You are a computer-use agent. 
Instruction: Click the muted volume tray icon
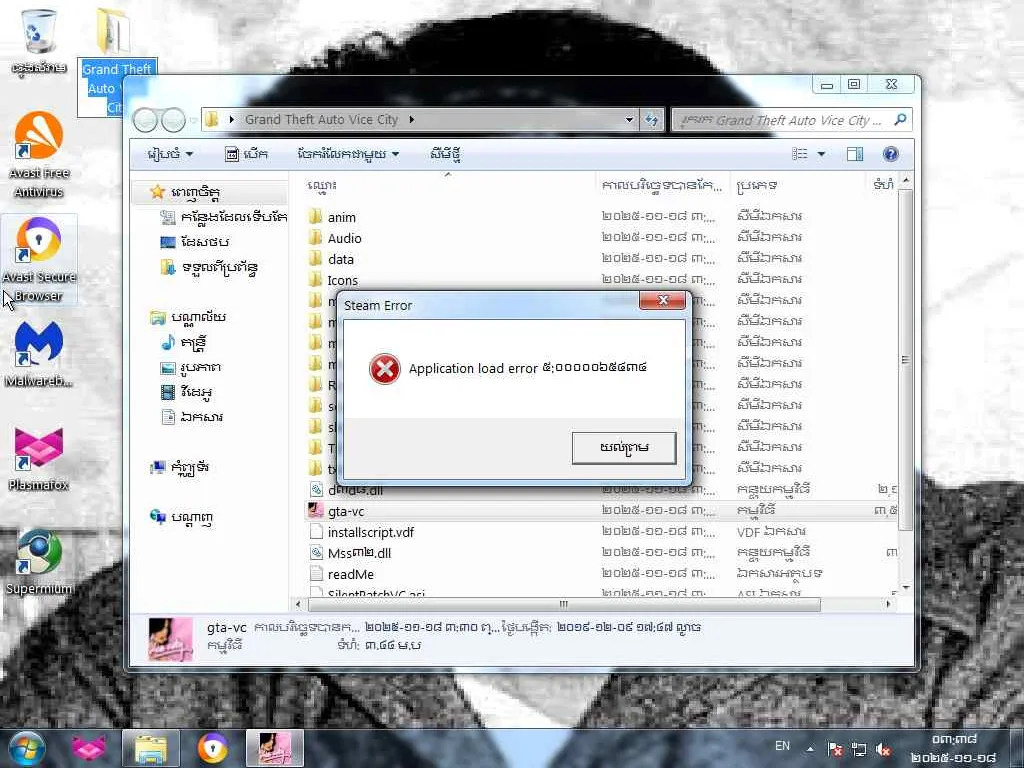coord(884,750)
